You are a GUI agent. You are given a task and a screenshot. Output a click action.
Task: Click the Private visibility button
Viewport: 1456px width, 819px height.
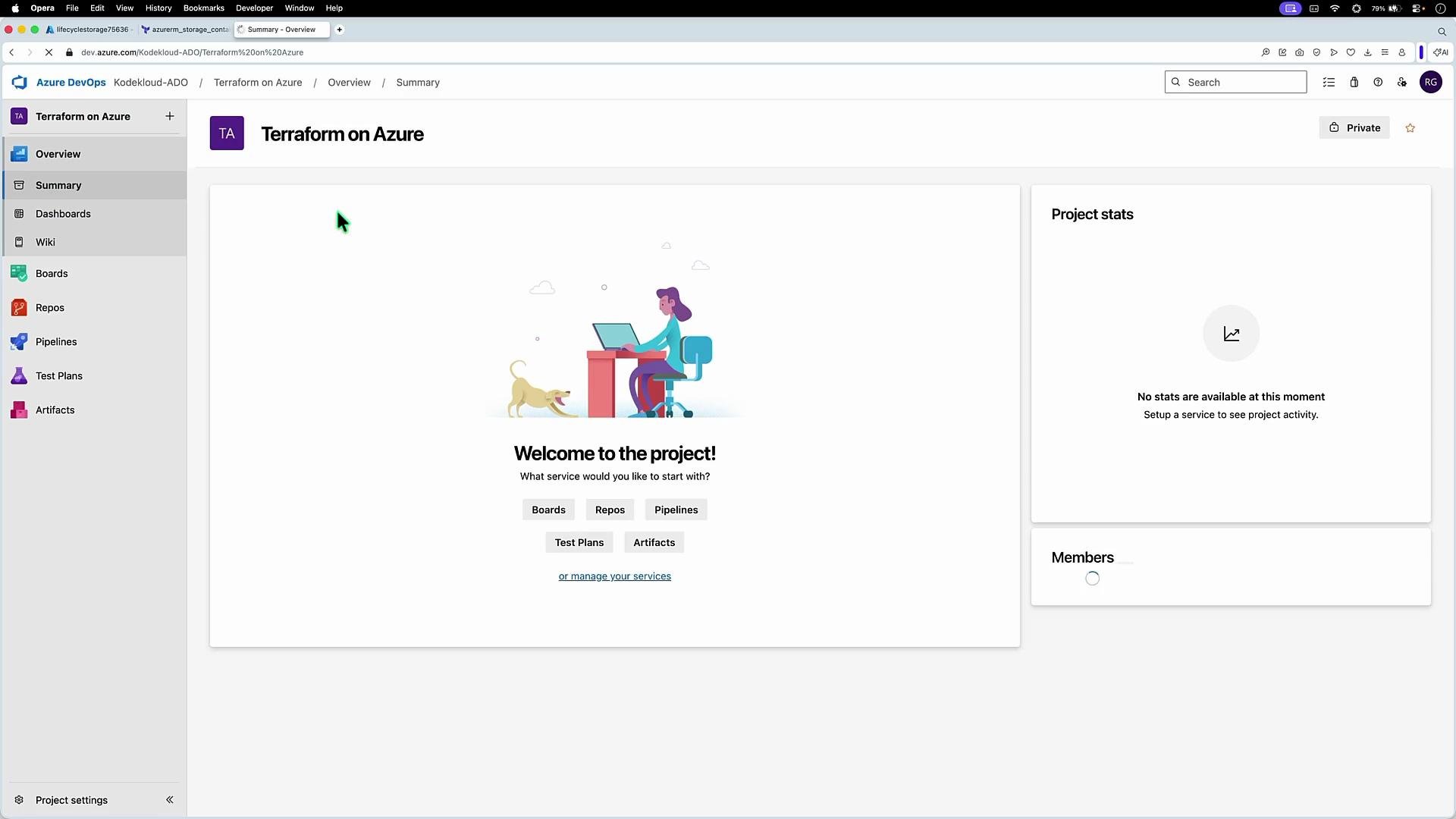[x=1354, y=127]
